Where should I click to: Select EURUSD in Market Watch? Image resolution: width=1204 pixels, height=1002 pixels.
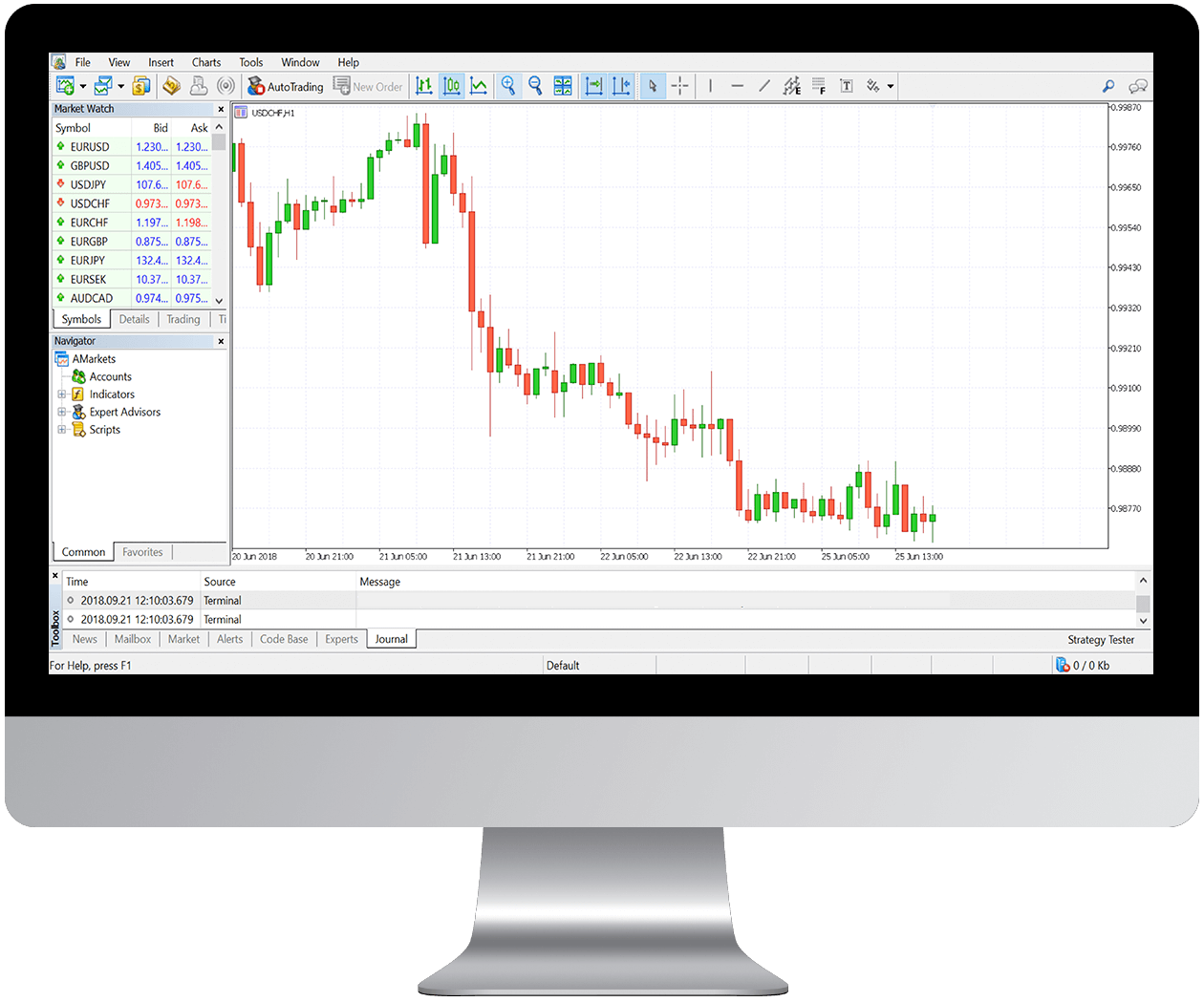point(89,146)
